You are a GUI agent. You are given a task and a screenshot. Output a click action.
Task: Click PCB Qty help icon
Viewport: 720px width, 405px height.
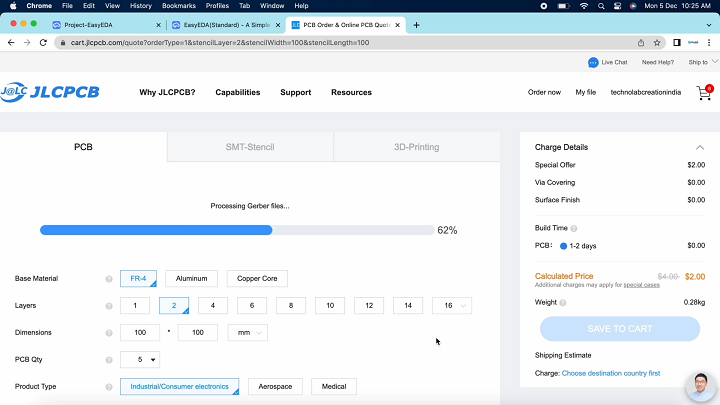pos(109,360)
